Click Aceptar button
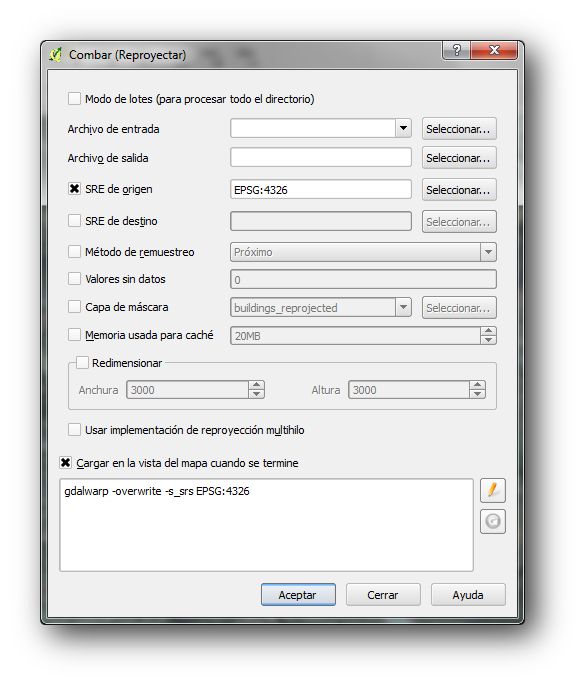 tap(298, 595)
